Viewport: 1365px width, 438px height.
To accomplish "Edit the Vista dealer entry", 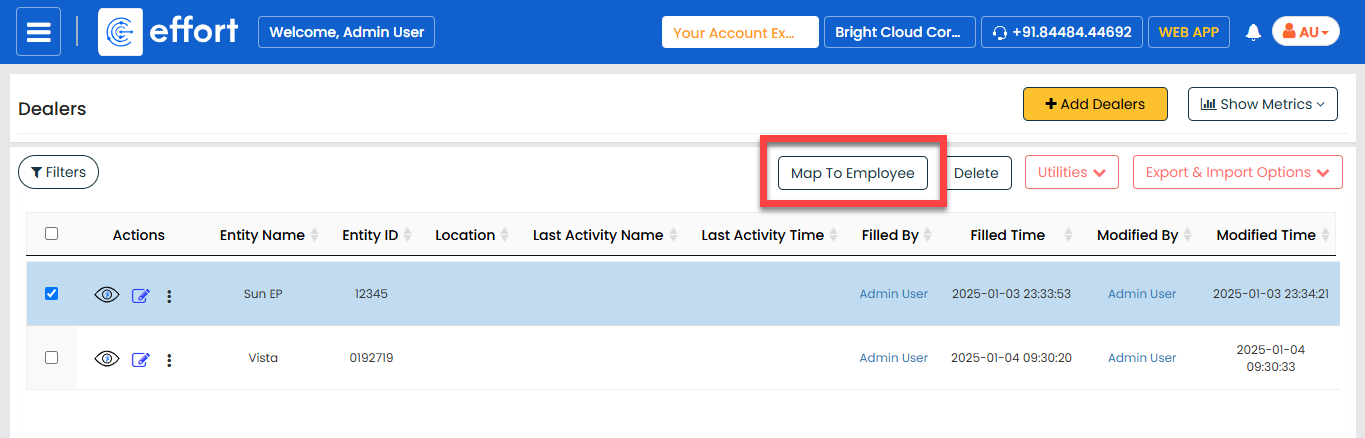I will (141, 360).
